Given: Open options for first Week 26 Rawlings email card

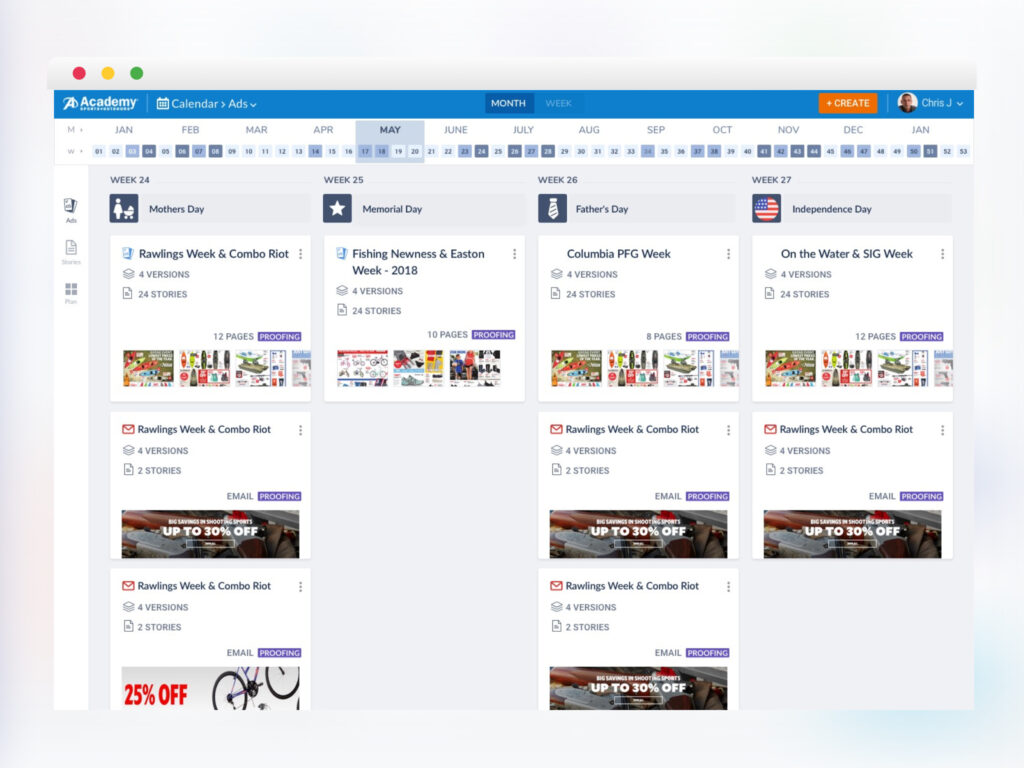Looking at the screenshot, I should (728, 430).
